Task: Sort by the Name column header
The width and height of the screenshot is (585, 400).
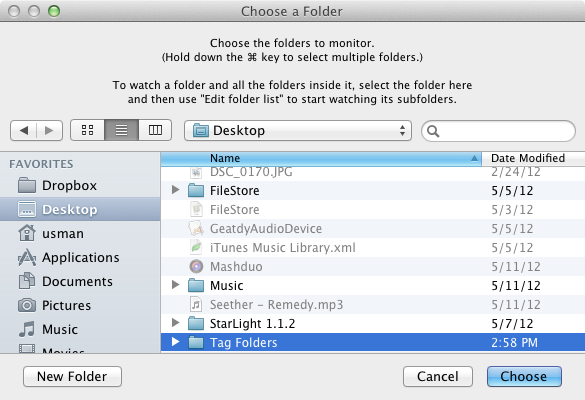Action: pos(321,158)
